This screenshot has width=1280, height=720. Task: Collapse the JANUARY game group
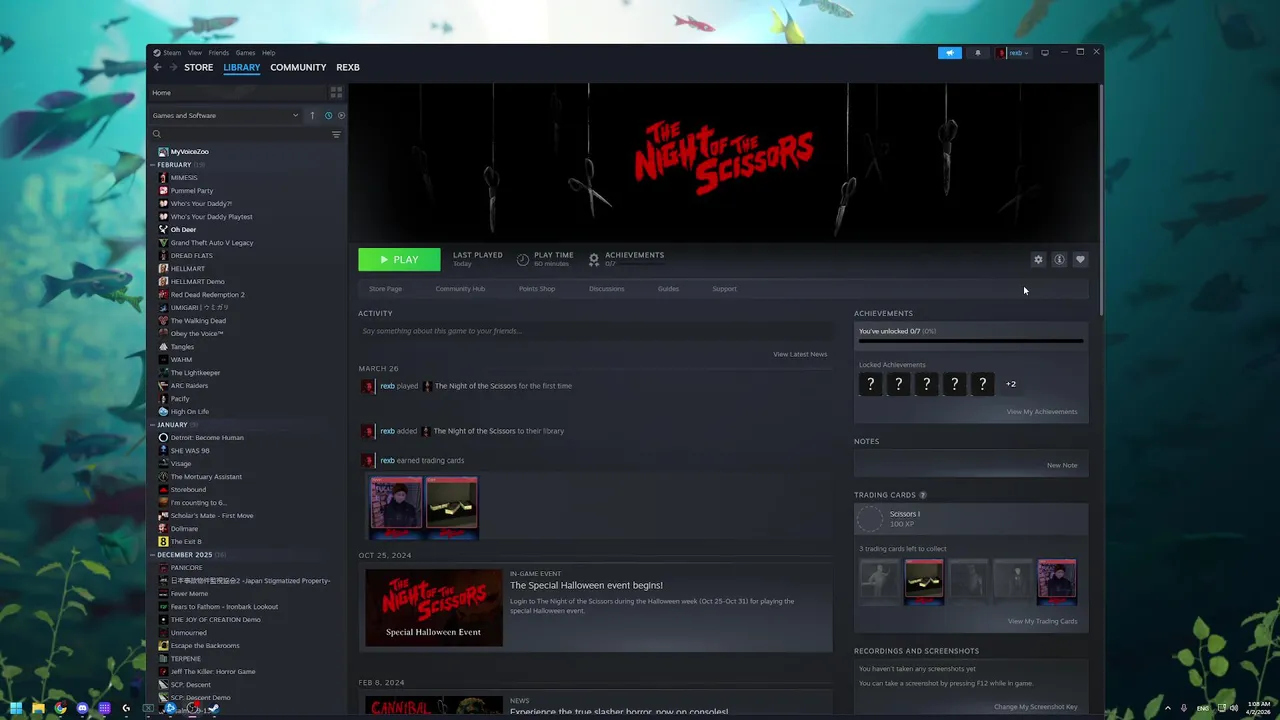[x=153, y=425]
